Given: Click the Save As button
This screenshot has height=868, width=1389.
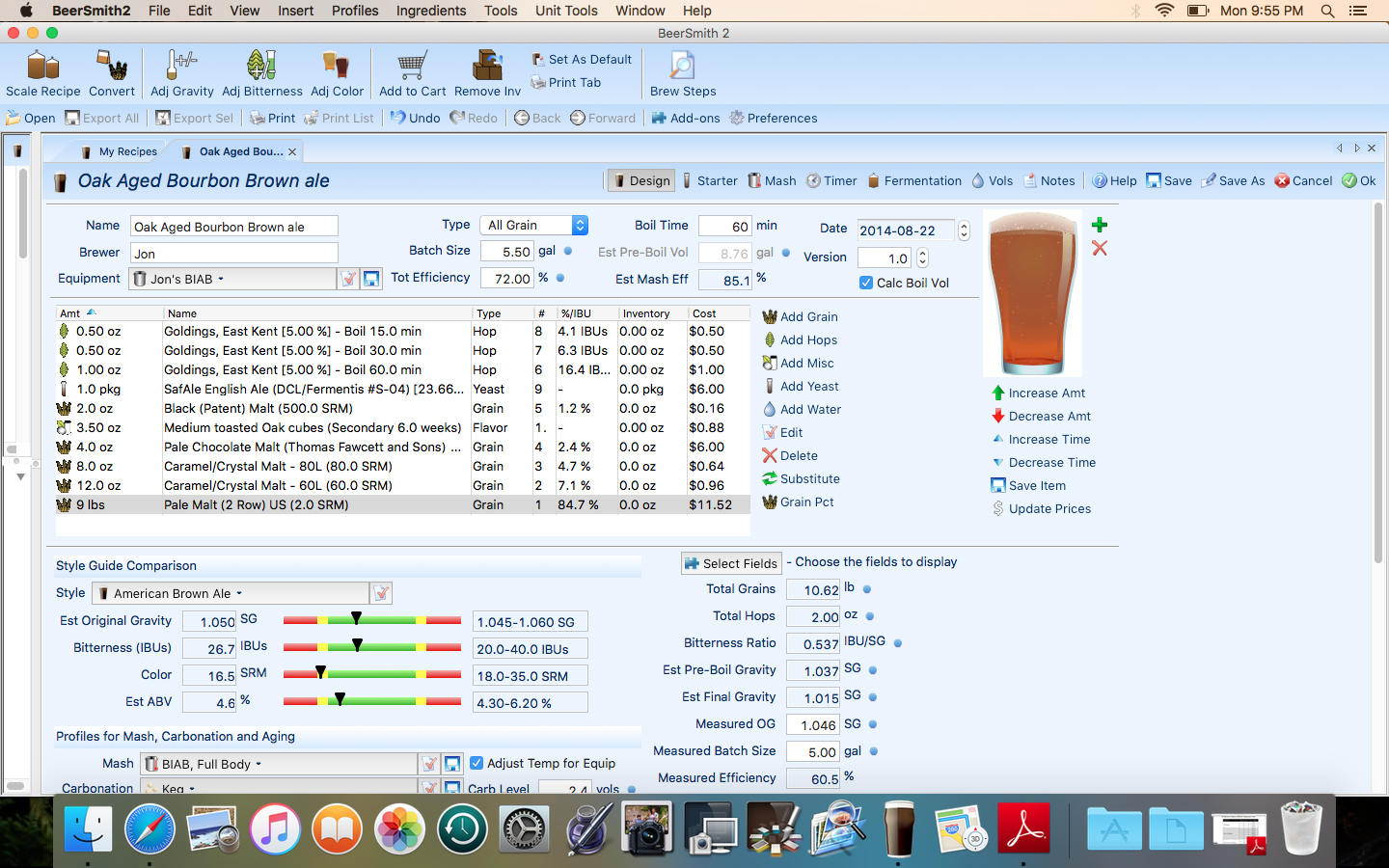Looking at the screenshot, I should pyautogui.click(x=1233, y=180).
